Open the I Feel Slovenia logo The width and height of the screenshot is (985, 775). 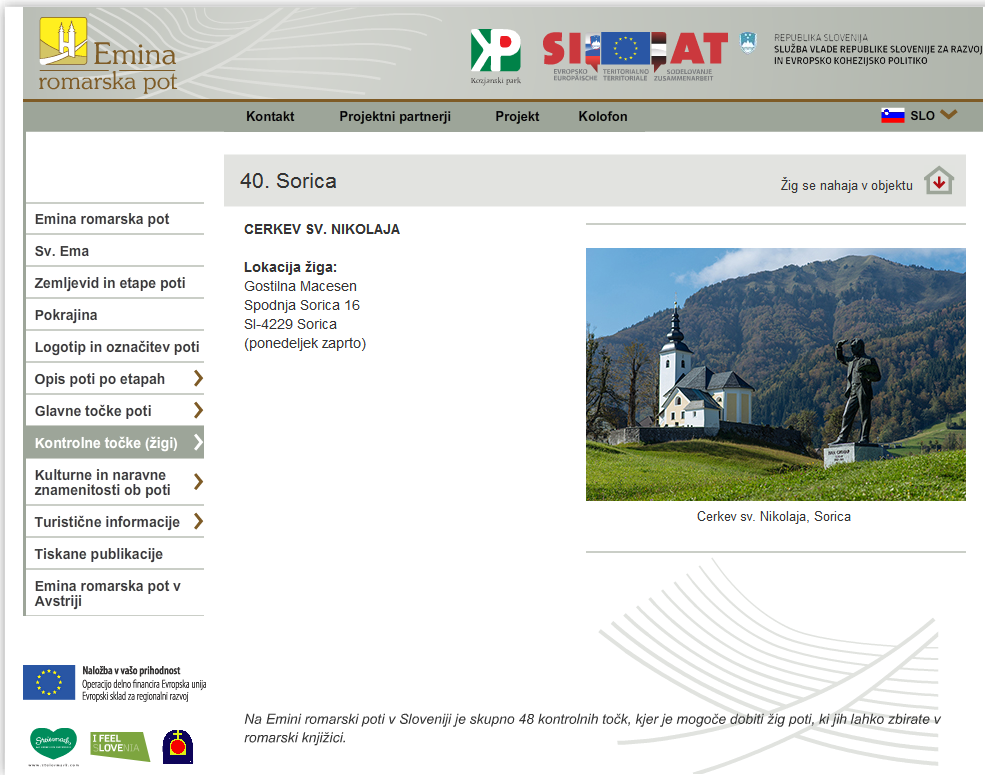click(x=120, y=745)
